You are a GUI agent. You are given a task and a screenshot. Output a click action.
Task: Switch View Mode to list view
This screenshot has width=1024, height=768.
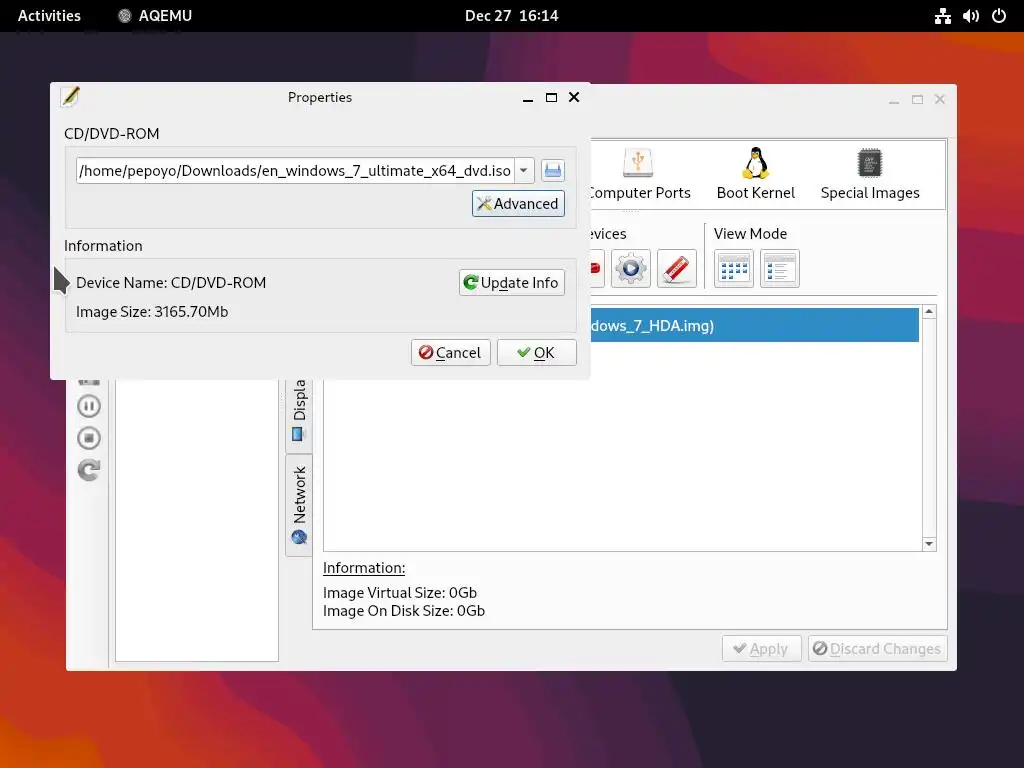(780, 268)
